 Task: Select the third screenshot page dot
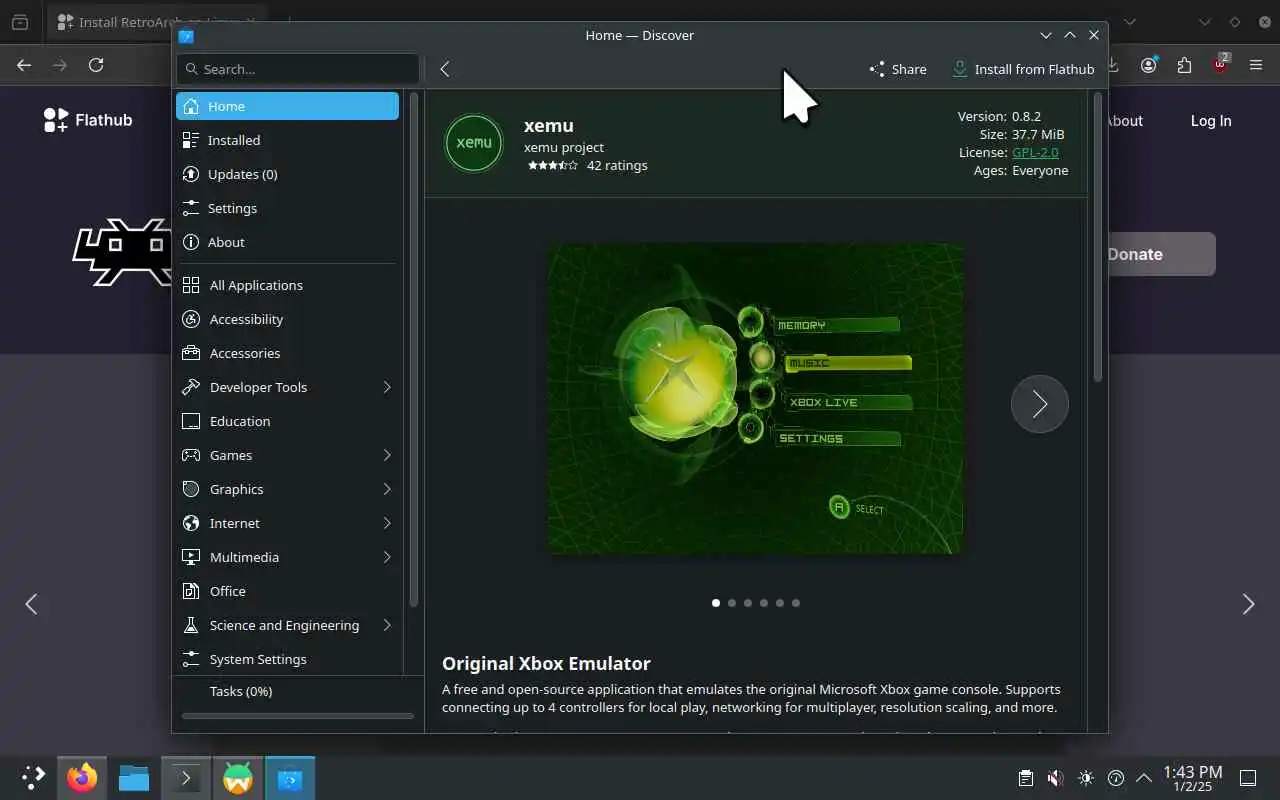click(x=748, y=603)
